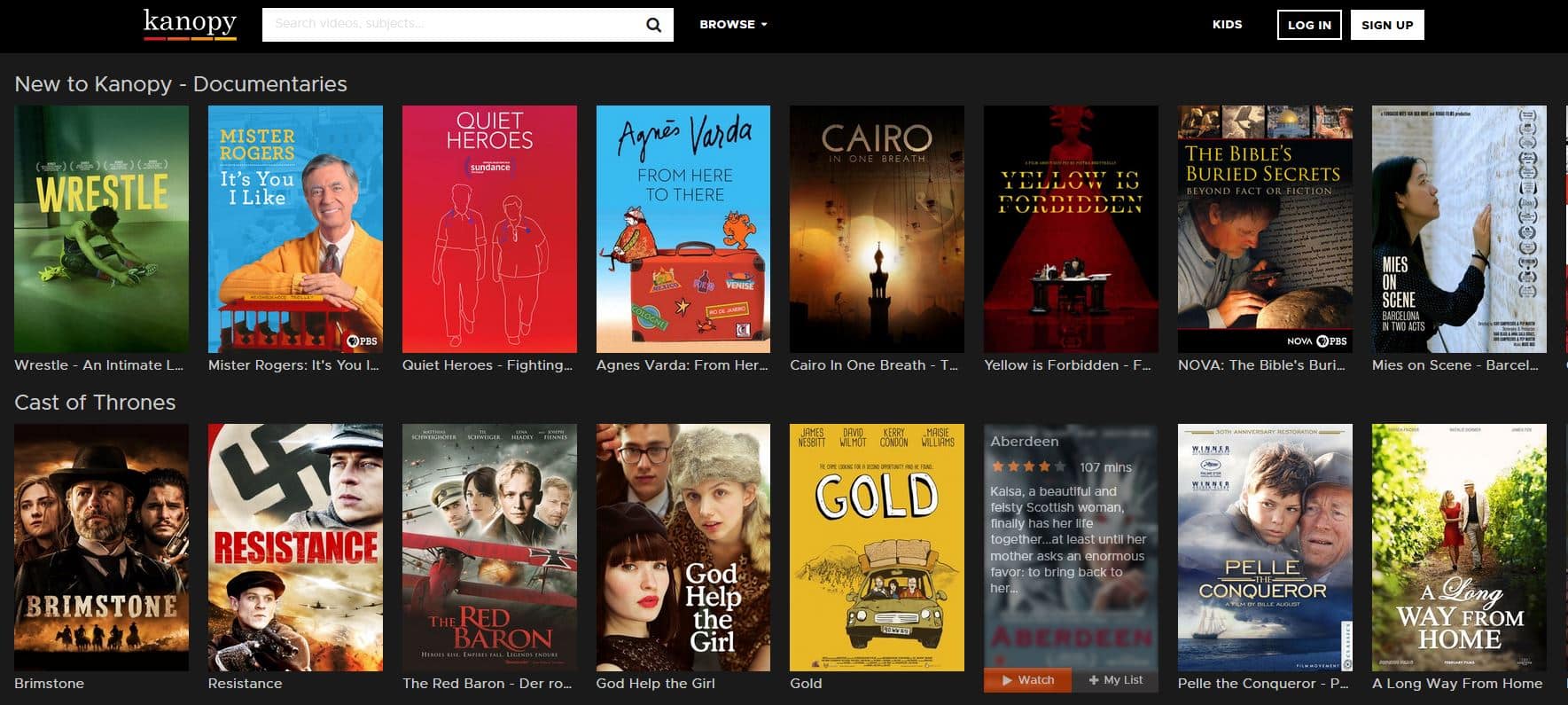Open the Yellow is Forbidden poster
The image size is (1568, 705).
click(1071, 229)
